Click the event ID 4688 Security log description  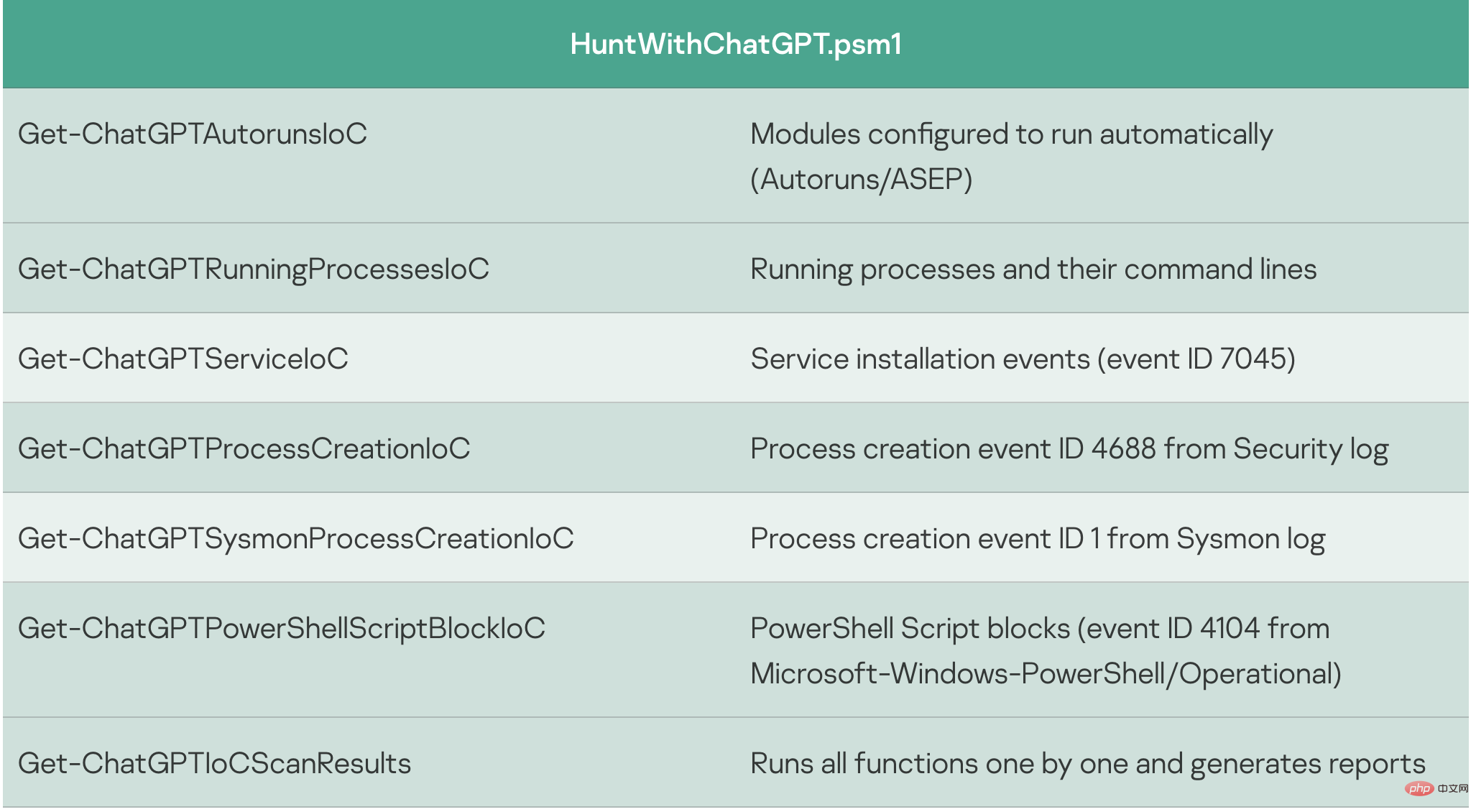1069,448
